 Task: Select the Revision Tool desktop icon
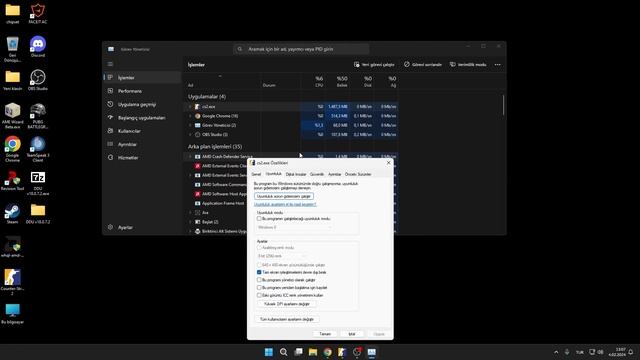(x=12, y=180)
